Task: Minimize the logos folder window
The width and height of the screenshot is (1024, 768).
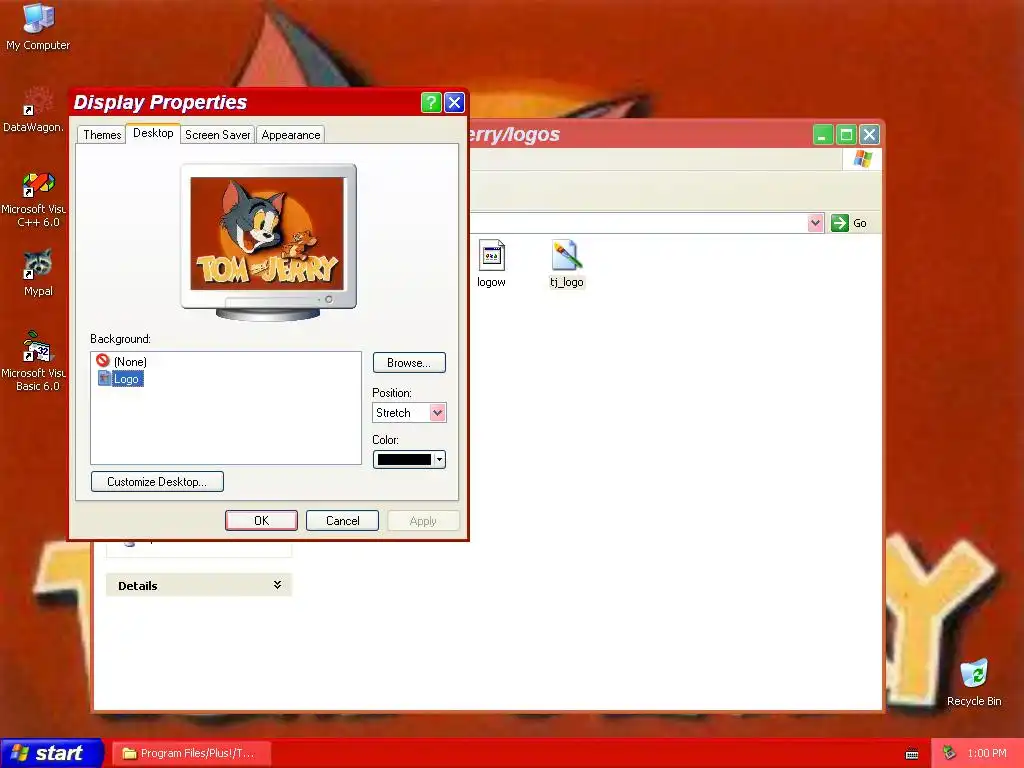Action: tap(823, 135)
